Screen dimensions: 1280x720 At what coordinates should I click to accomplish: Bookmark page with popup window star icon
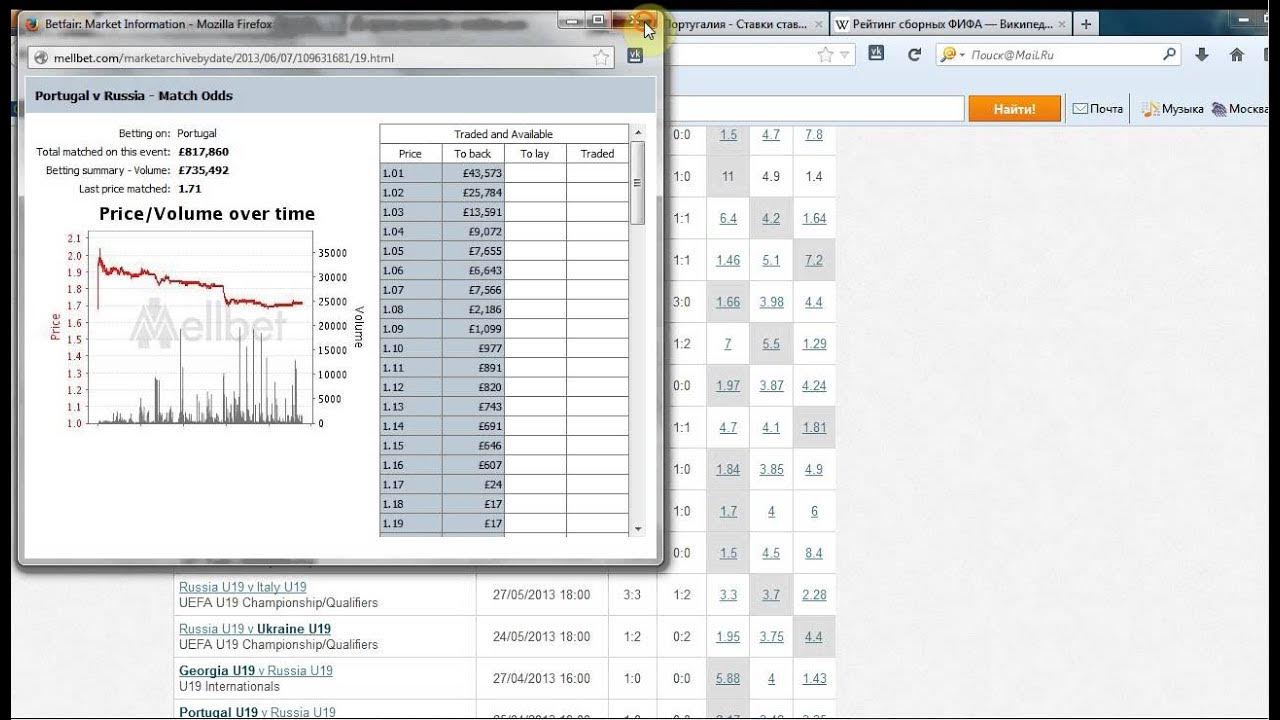pos(601,58)
